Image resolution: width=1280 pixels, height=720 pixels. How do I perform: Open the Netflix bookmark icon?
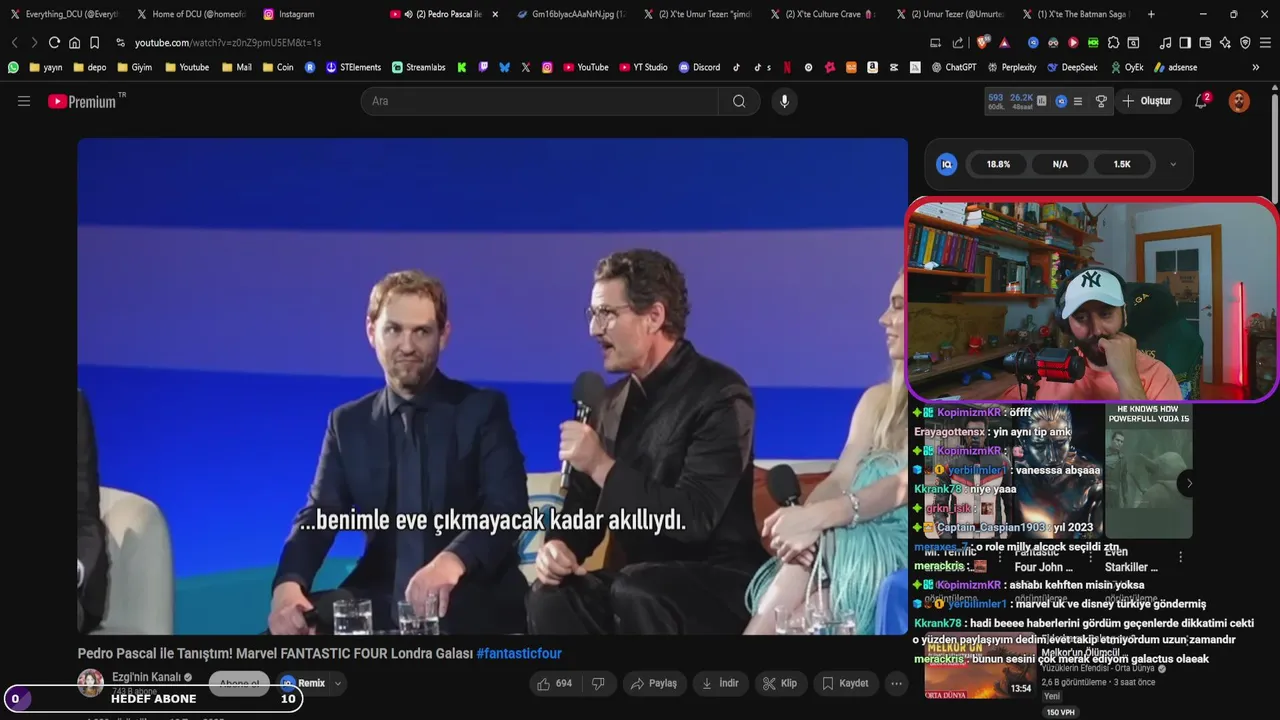787,67
